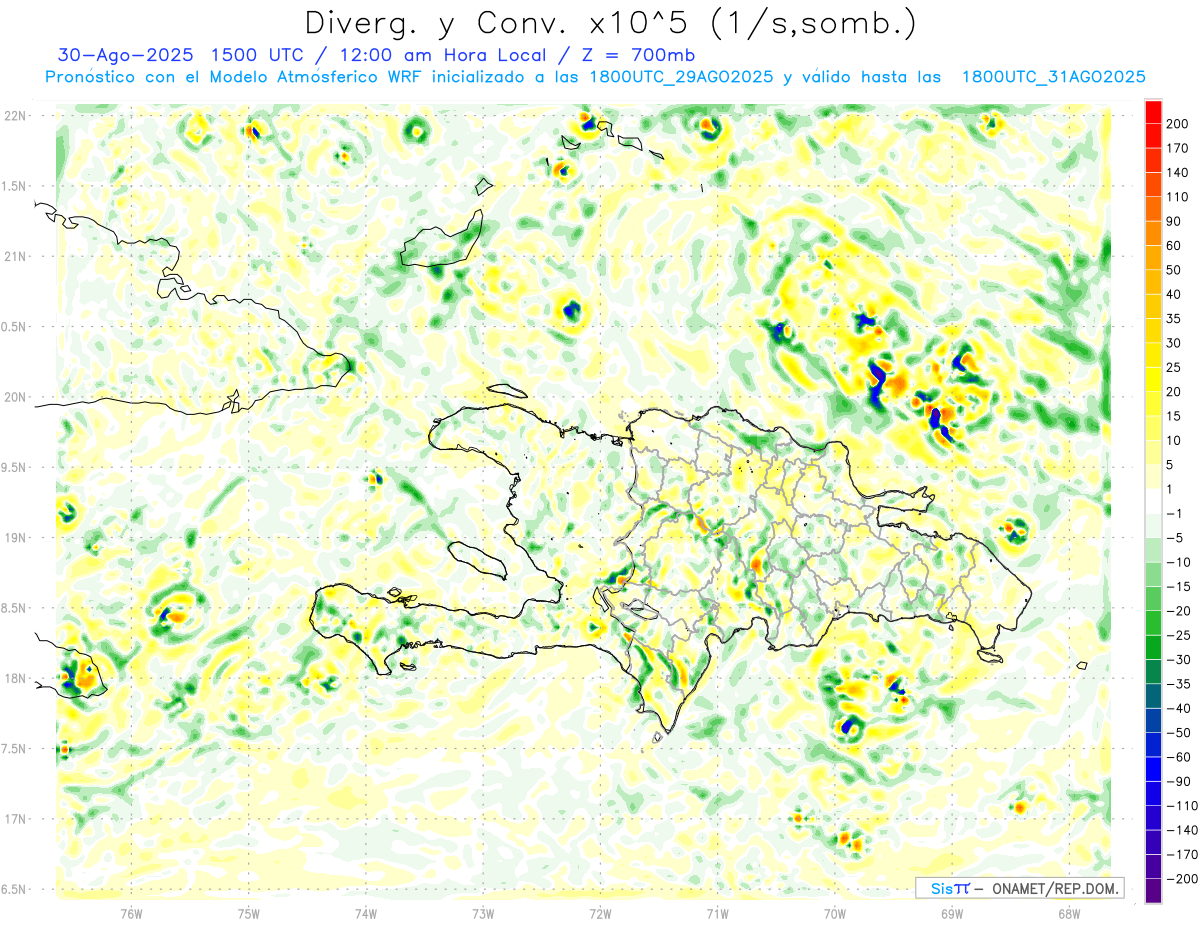Image resolution: width=1200 pixels, height=927 pixels.
Task: Click the colorbar value '-50'
Action: pos(1180,733)
